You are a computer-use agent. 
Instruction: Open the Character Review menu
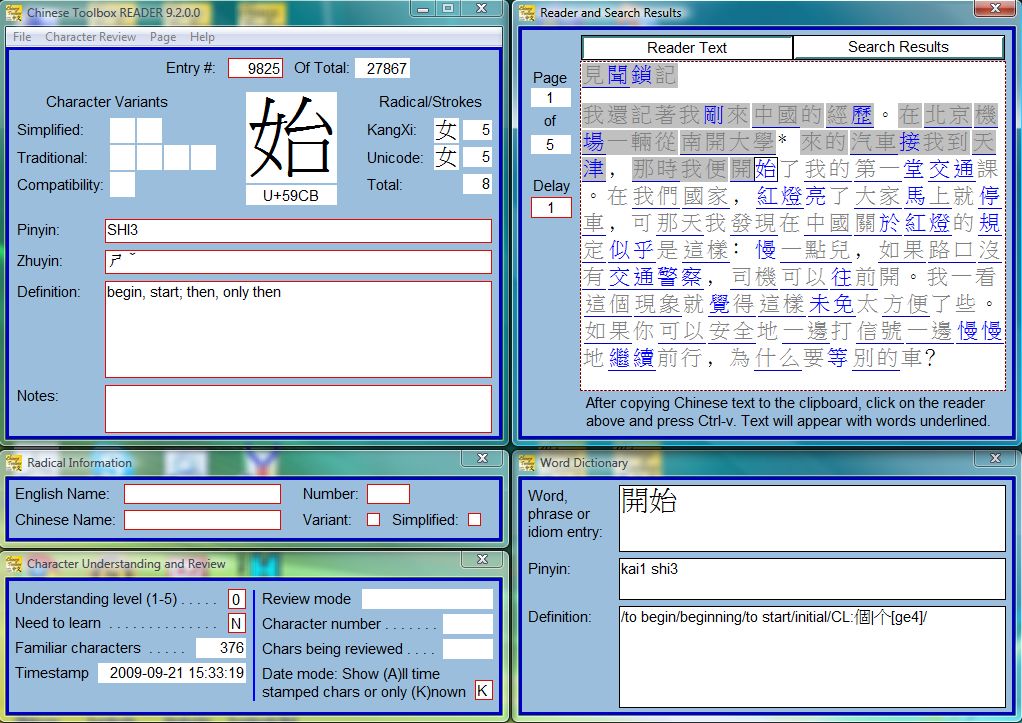[x=90, y=37]
